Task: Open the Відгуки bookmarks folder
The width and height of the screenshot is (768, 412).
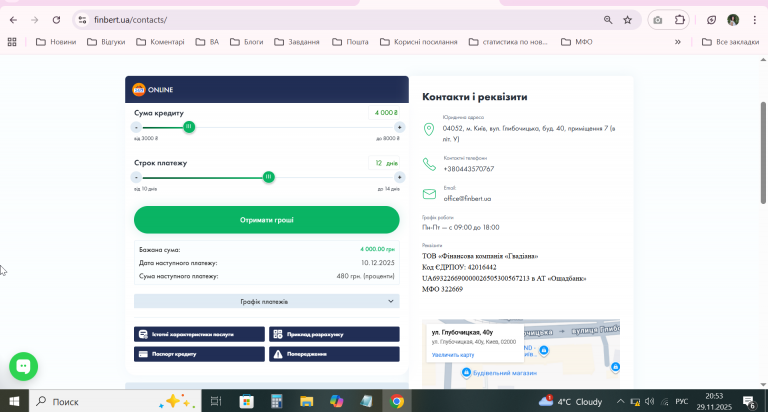Action: point(106,42)
